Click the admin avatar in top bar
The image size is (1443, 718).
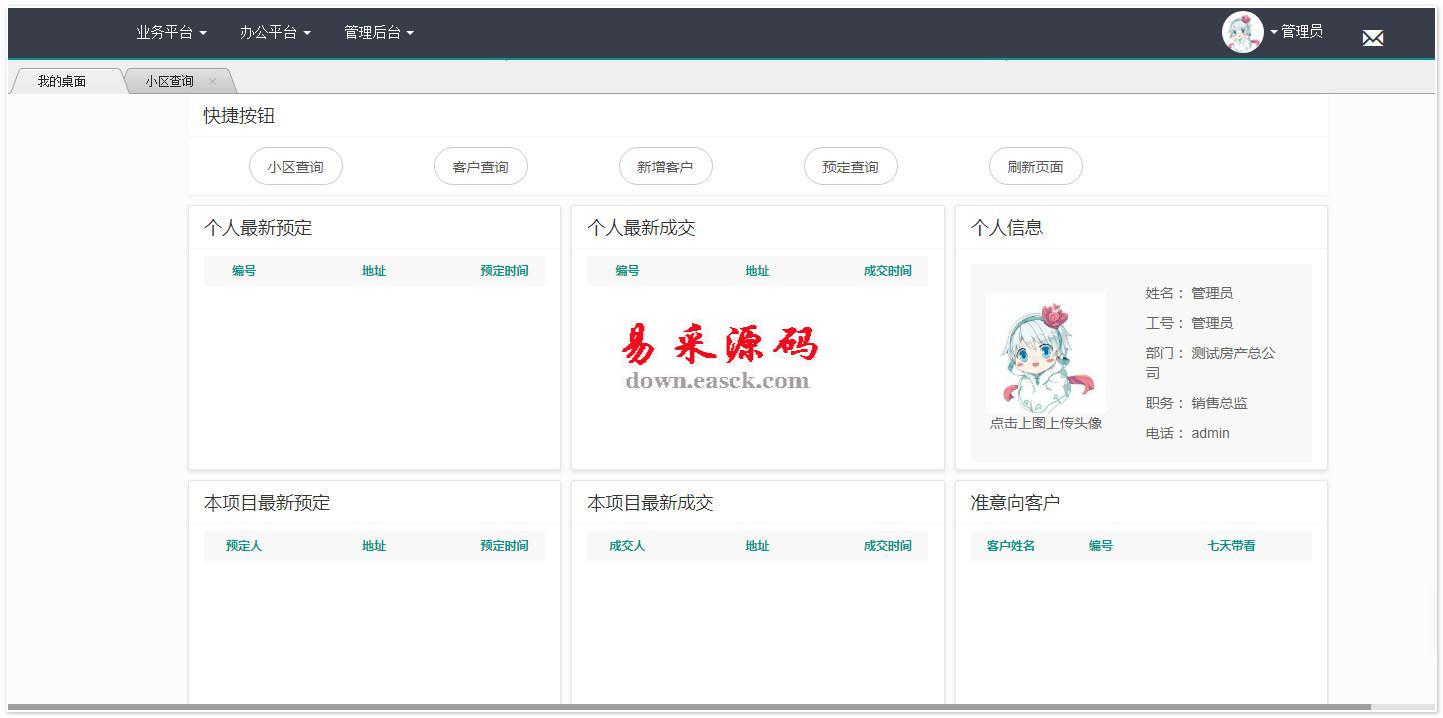pyautogui.click(x=1242, y=32)
